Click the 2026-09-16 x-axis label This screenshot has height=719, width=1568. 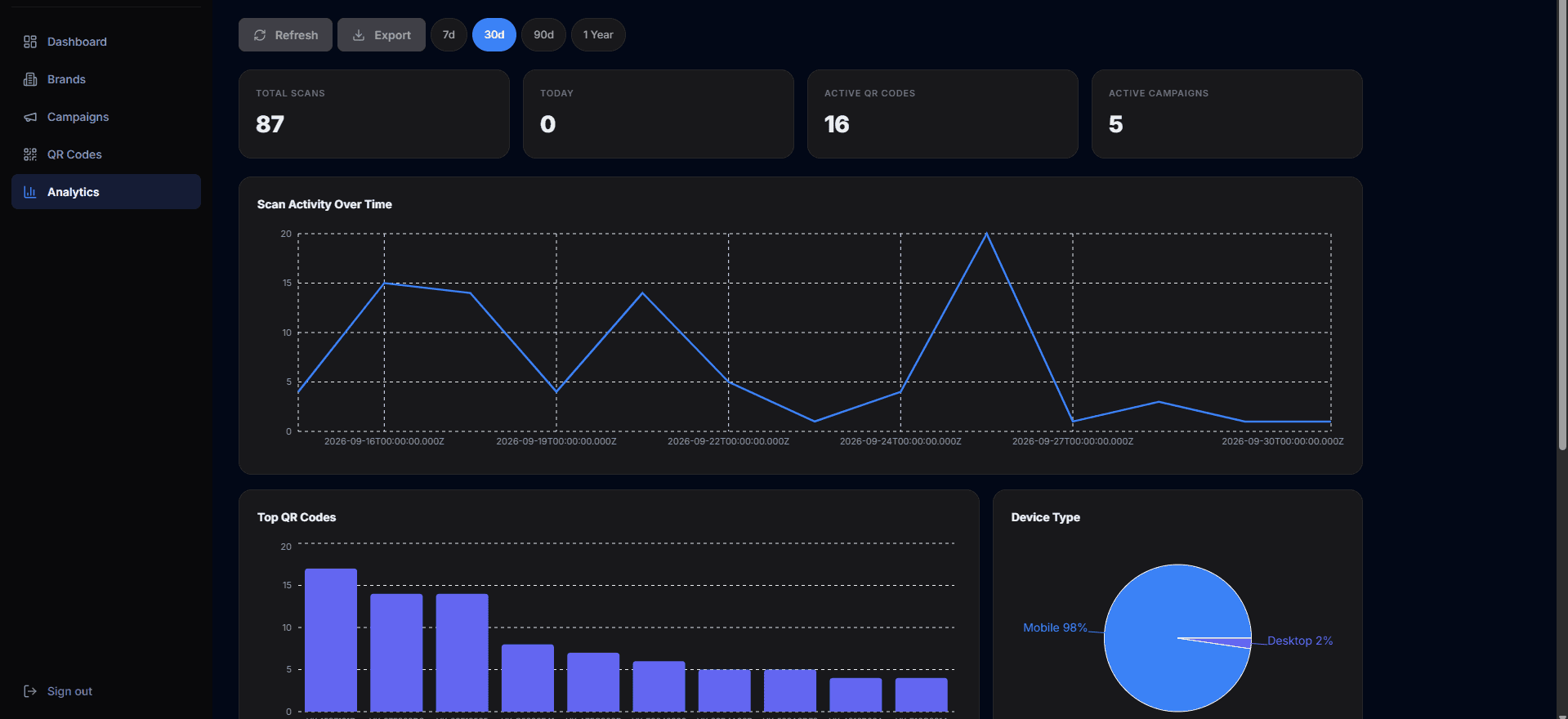[x=384, y=441]
